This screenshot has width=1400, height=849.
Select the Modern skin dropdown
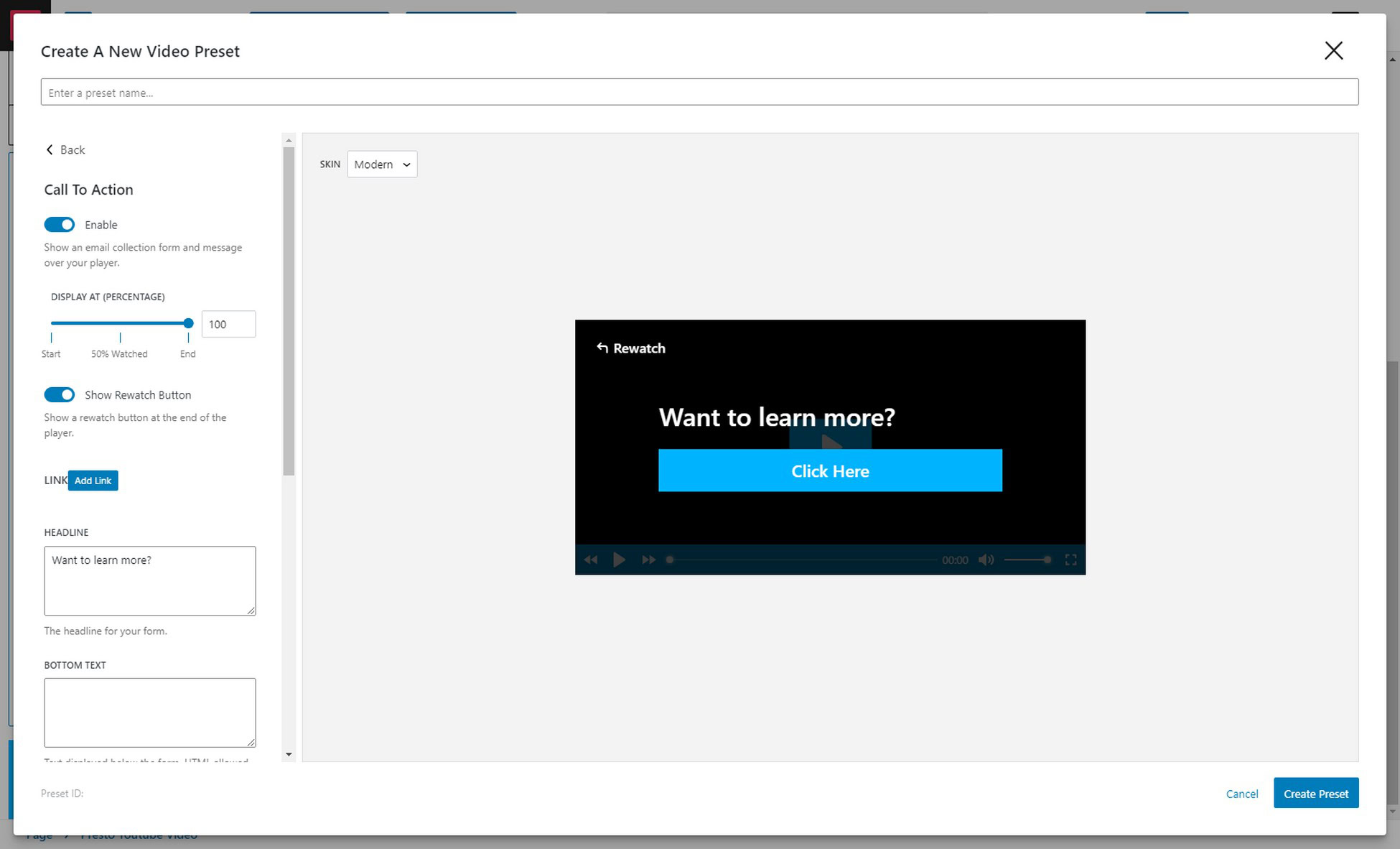pos(381,165)
